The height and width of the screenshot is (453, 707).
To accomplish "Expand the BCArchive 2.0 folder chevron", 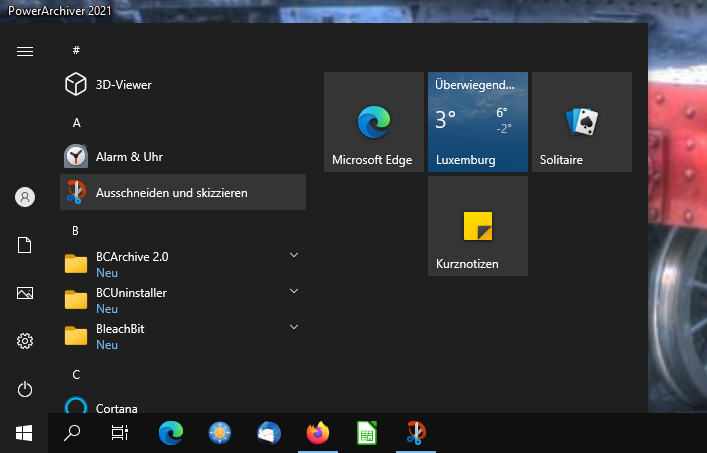I will (294, 255).
